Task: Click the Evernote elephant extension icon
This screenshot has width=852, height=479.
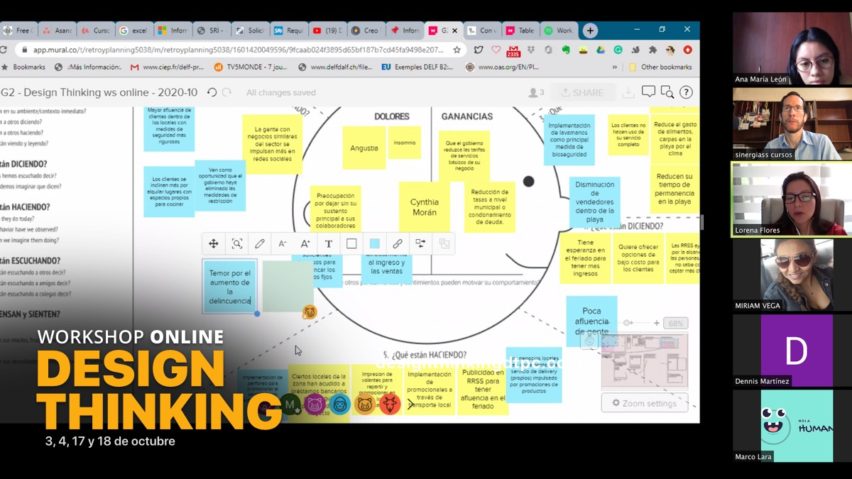Action: click(566, 50)
